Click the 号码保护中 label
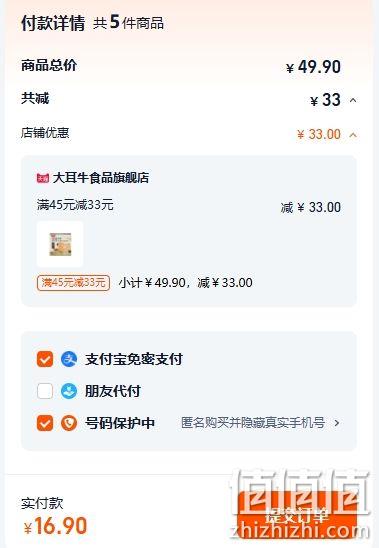 point(120,423)
